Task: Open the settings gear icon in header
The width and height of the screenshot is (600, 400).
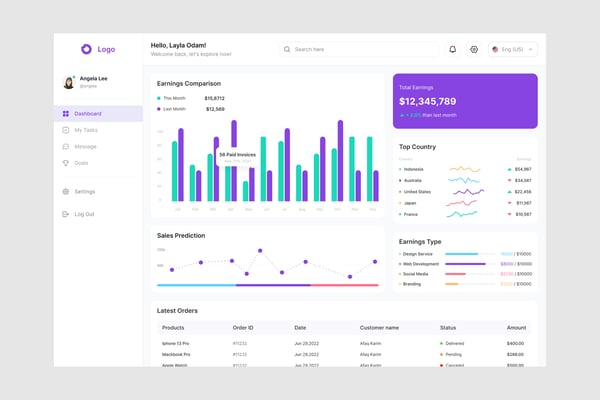Action: (x=474, y=49)
